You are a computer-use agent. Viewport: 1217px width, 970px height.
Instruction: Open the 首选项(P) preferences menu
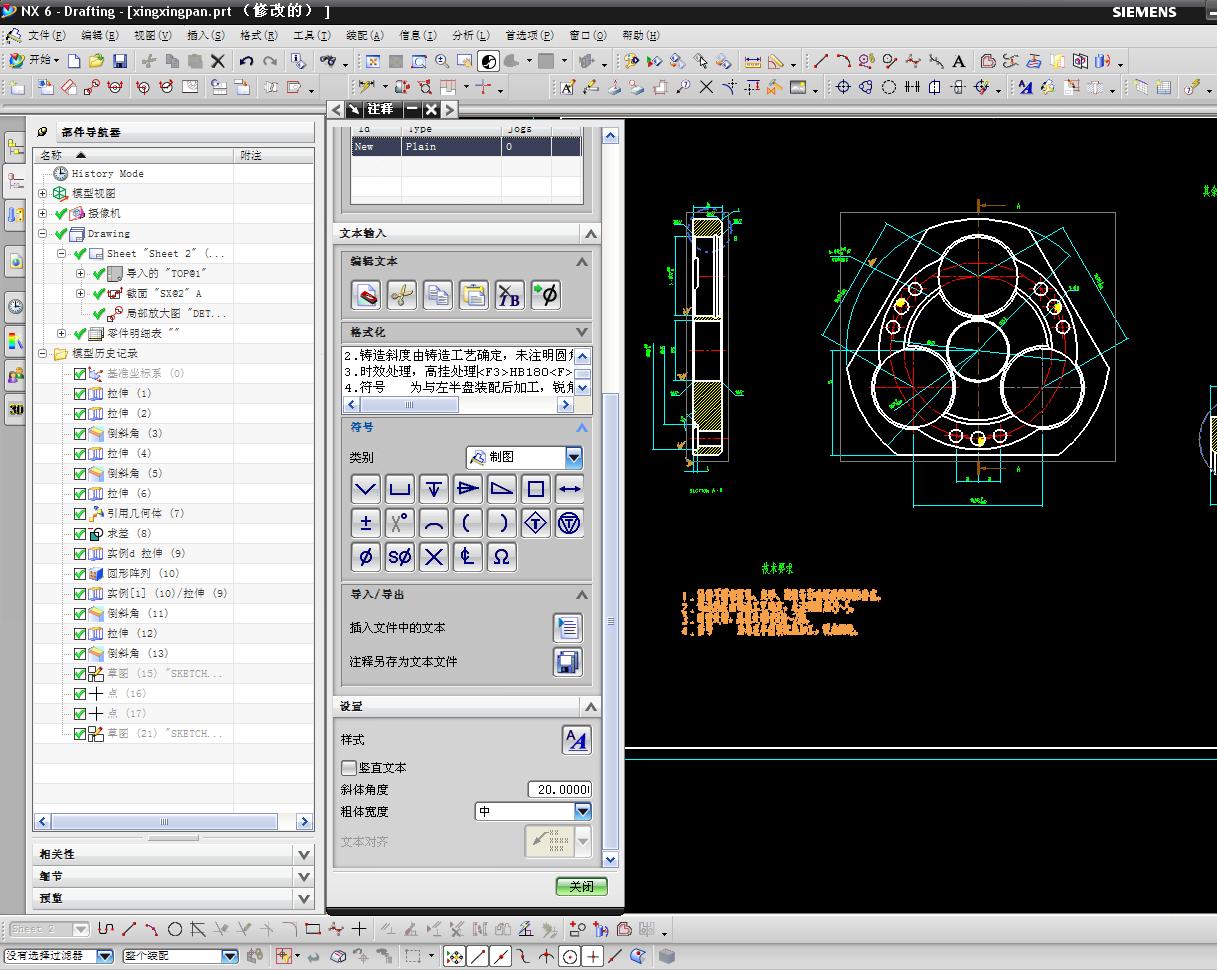tap(528, 35)
